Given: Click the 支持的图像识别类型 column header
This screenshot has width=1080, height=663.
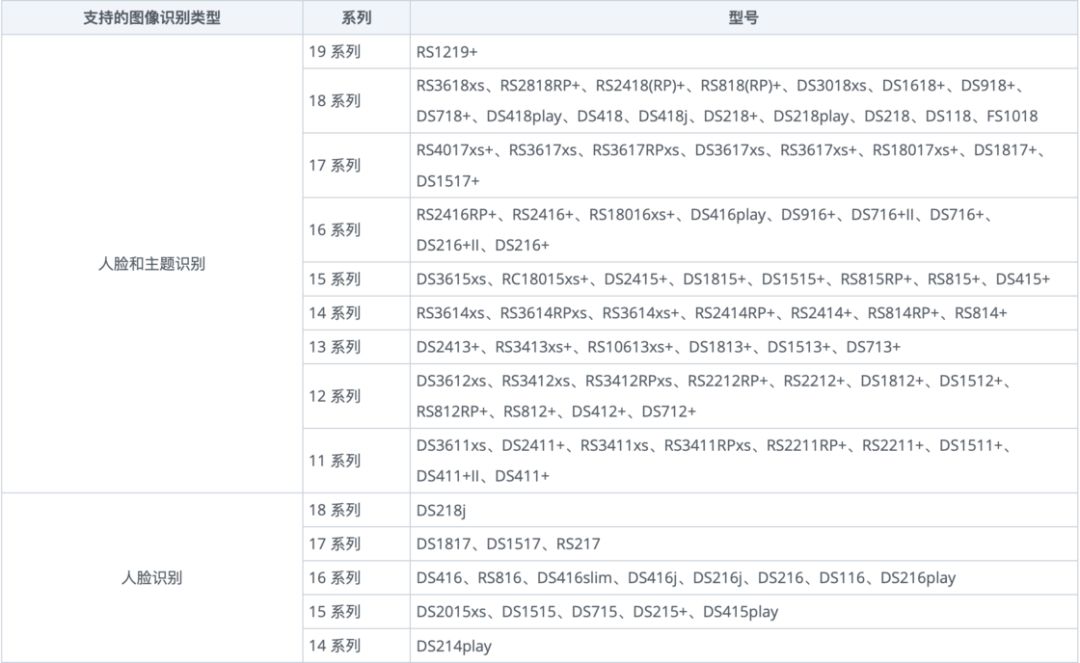Looking at the screenshot, I should tap(152, 19).
